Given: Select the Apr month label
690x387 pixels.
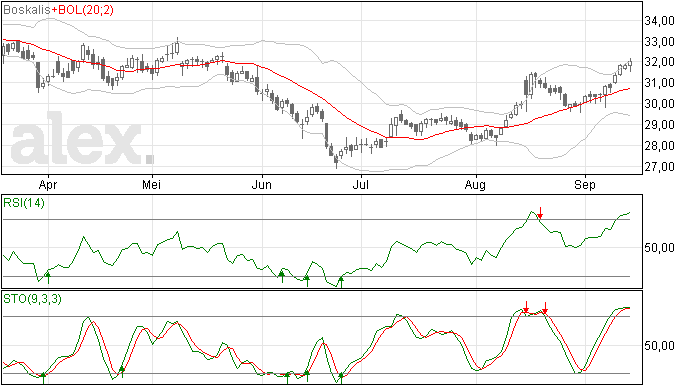Looking at the screenshot, I should 48,185.
